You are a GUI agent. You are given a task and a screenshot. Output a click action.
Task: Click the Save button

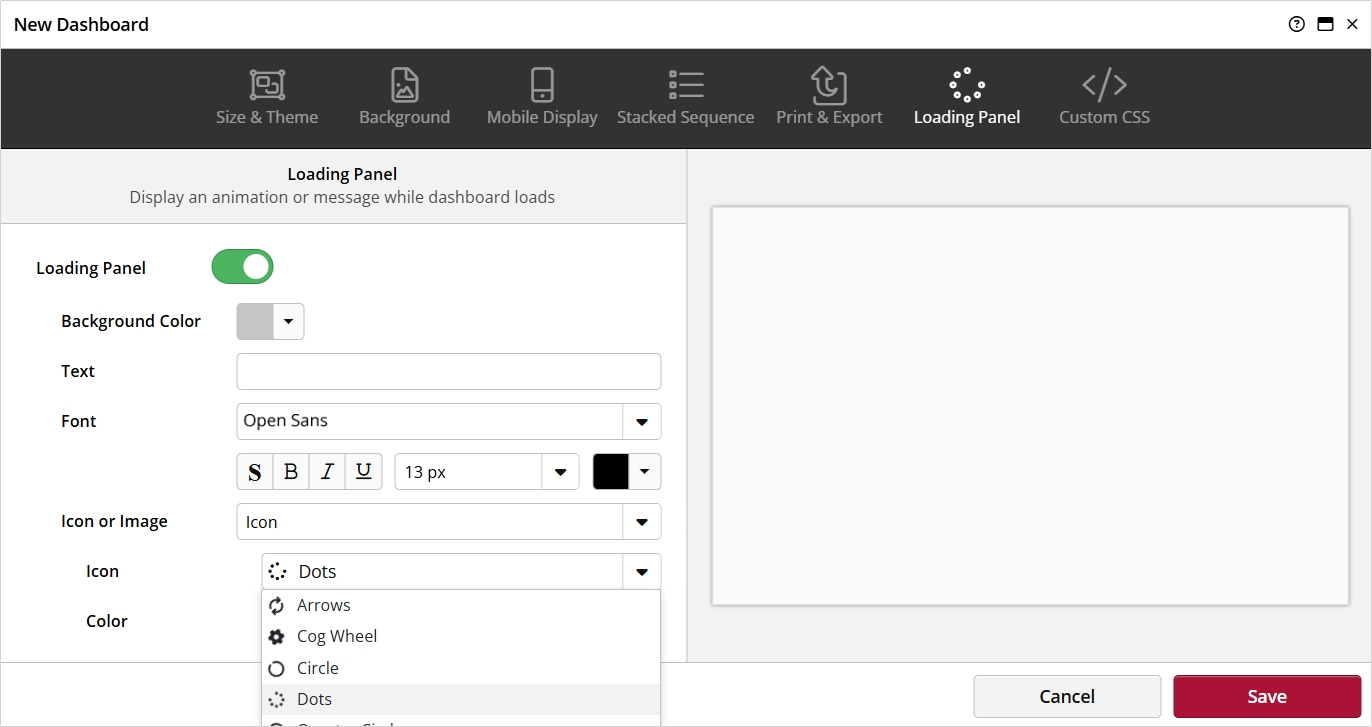1266,697
